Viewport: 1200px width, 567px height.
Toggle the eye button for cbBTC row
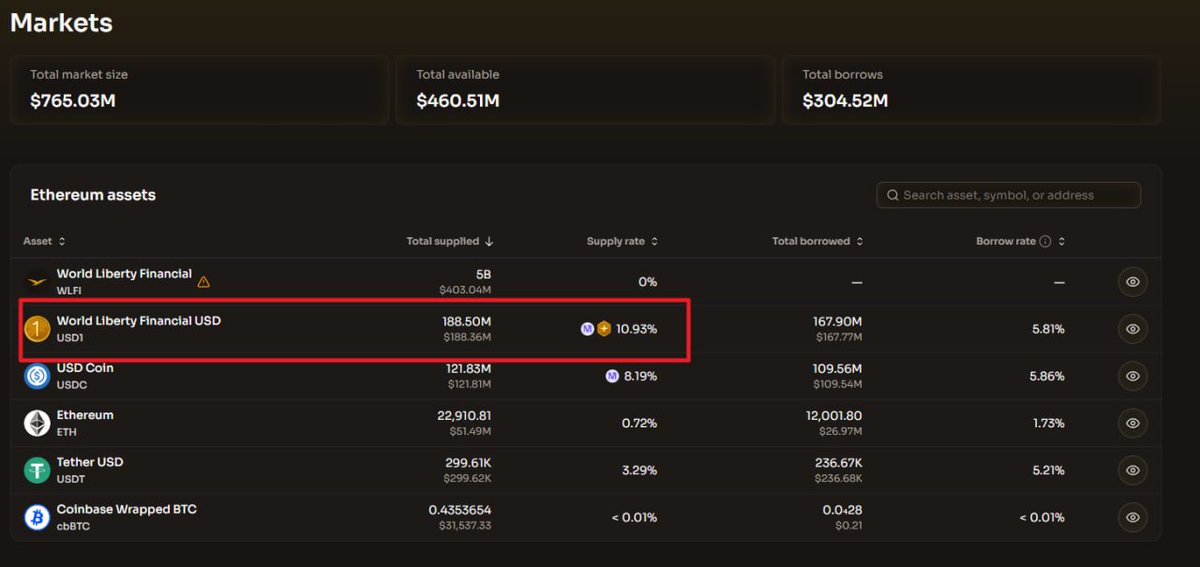point(1132,517)
